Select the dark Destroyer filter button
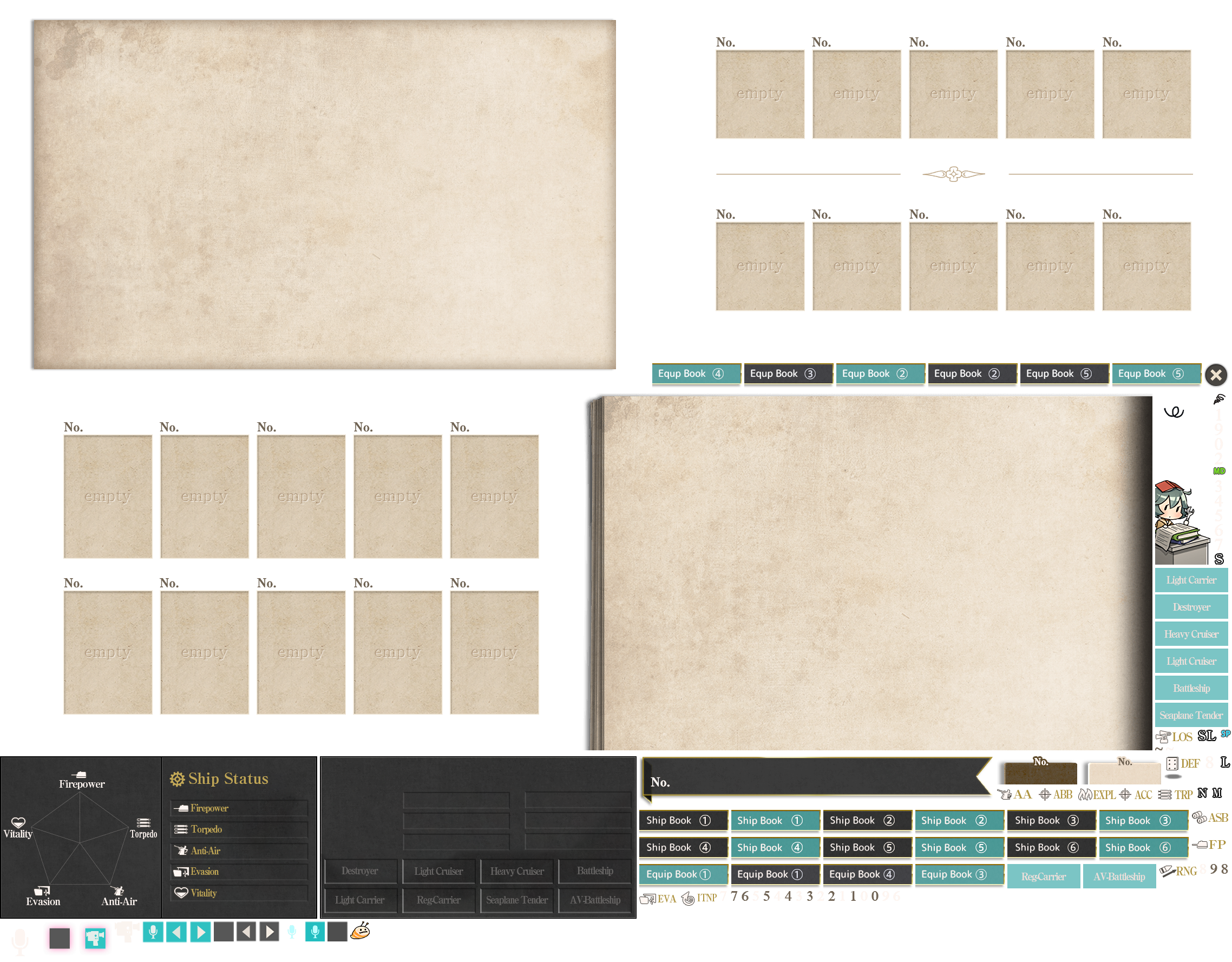Image resolution: width=1232 pixels, height=962 pixels. (360, 871)
